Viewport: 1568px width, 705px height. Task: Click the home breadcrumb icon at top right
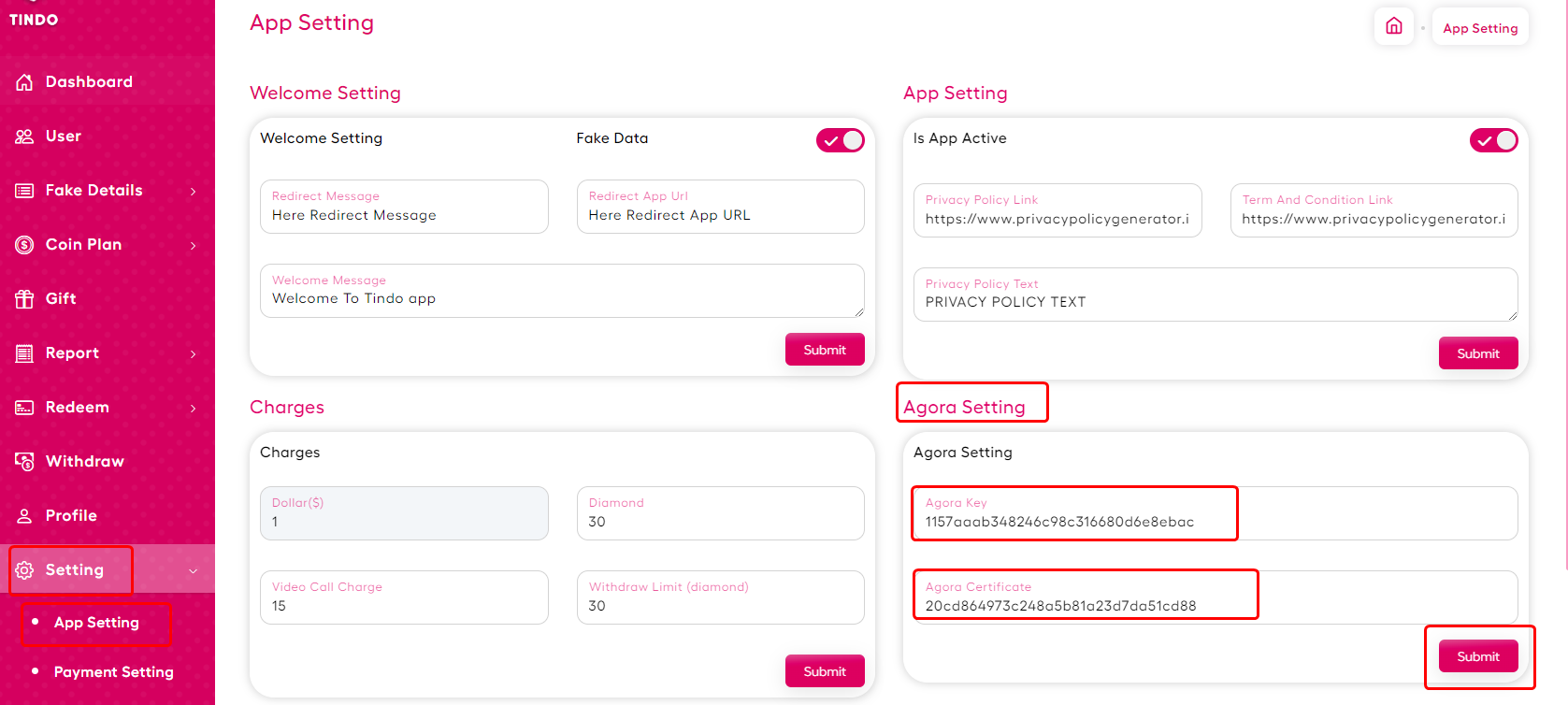[1393, 26]
